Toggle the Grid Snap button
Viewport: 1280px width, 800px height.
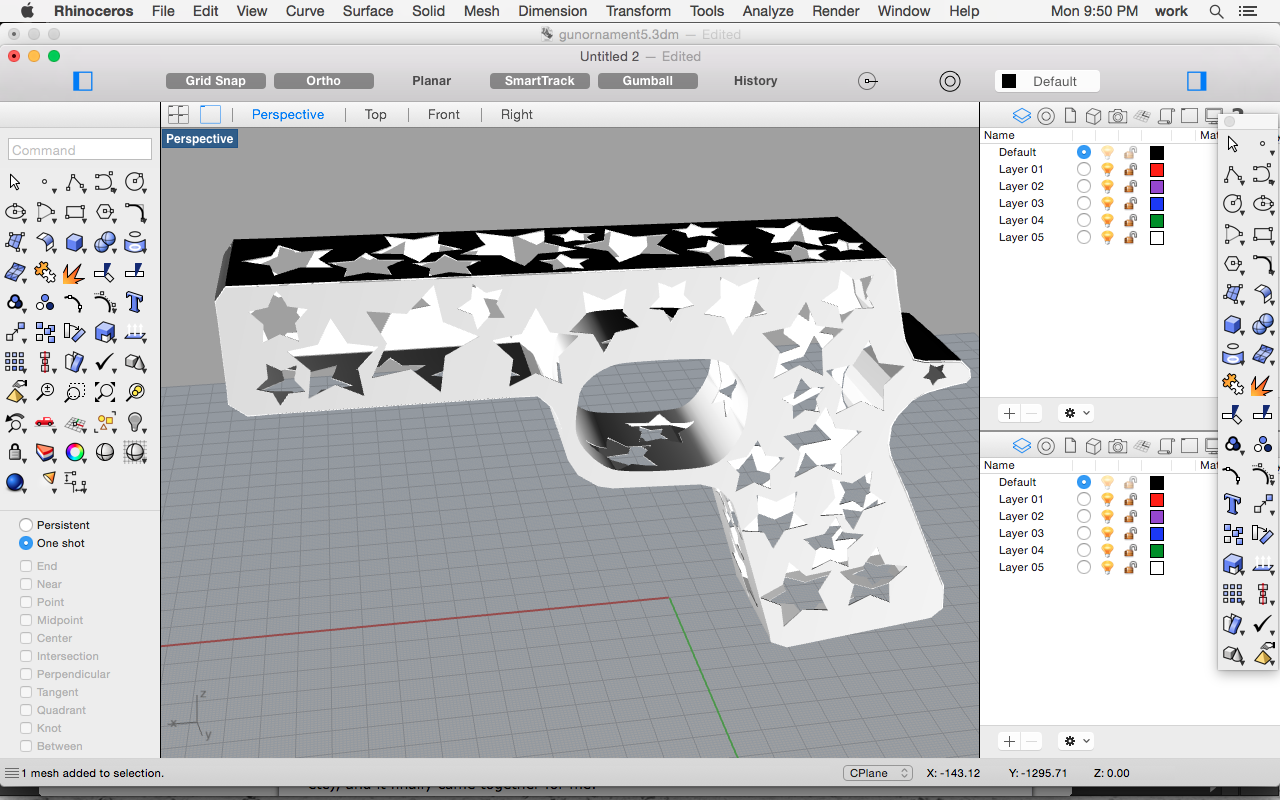click(216, 81)
